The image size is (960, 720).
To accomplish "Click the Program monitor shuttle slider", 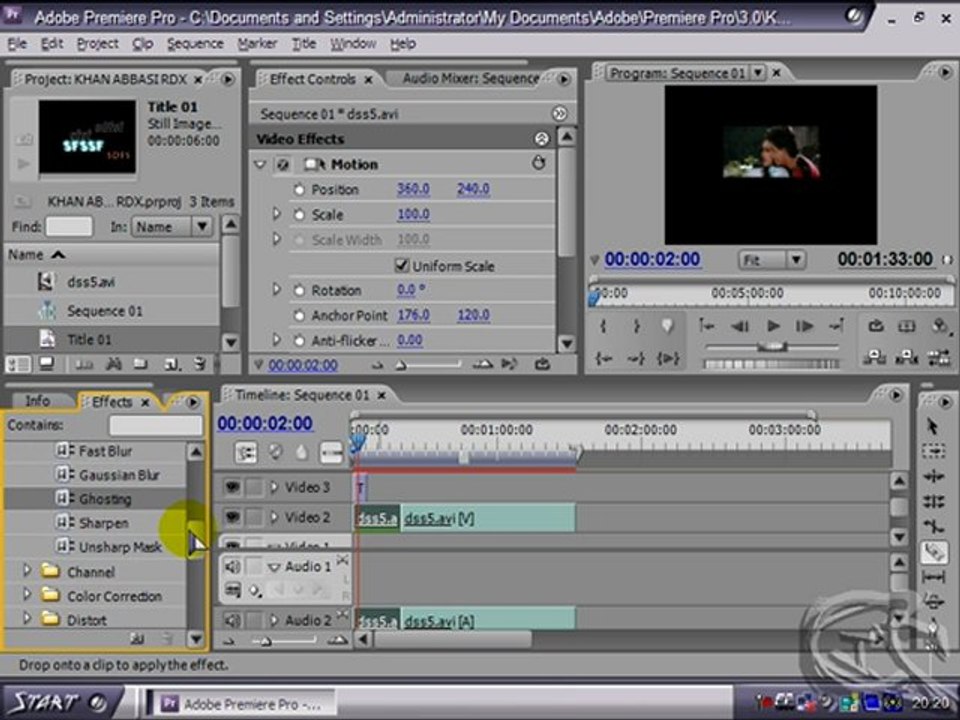I will coord(771,347).
